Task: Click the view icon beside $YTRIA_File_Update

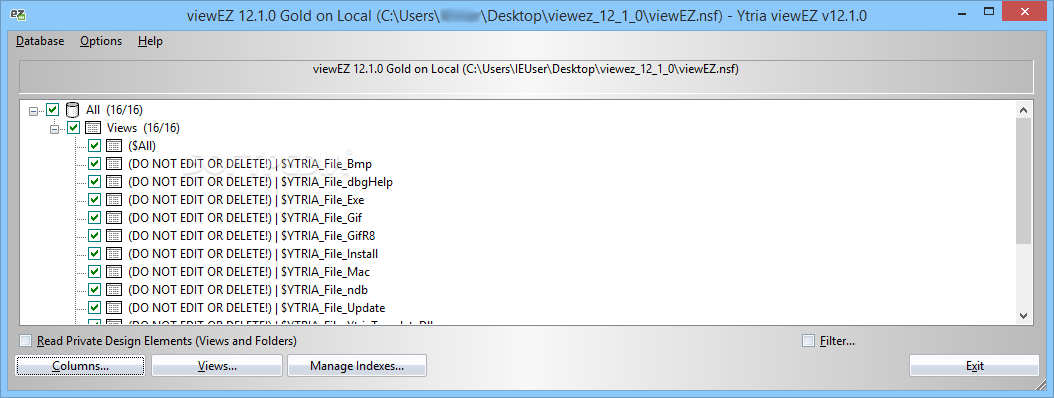Action: 114,308
